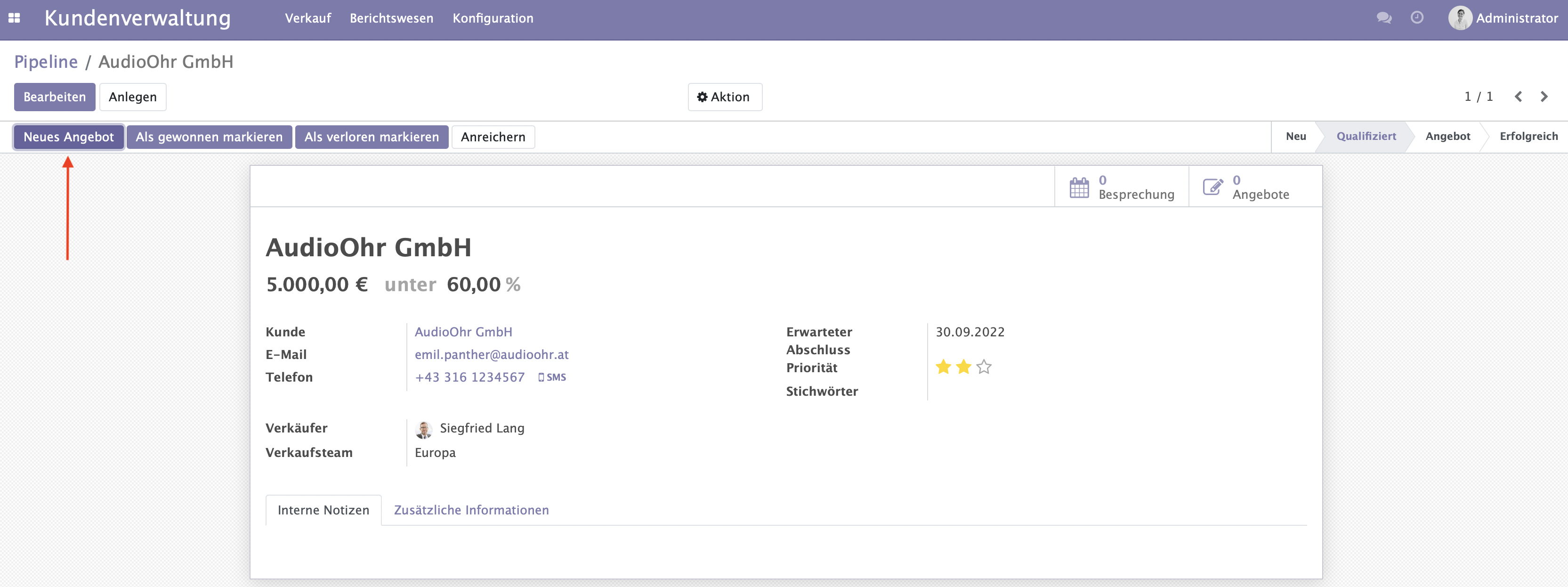Set stage to Erfolgreich
1568x587 pixels.
point(1528,137)
